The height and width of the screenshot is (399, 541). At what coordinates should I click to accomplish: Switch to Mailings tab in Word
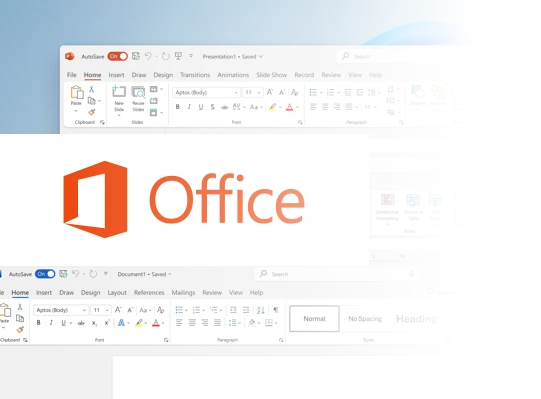click(x=183, y=293)
